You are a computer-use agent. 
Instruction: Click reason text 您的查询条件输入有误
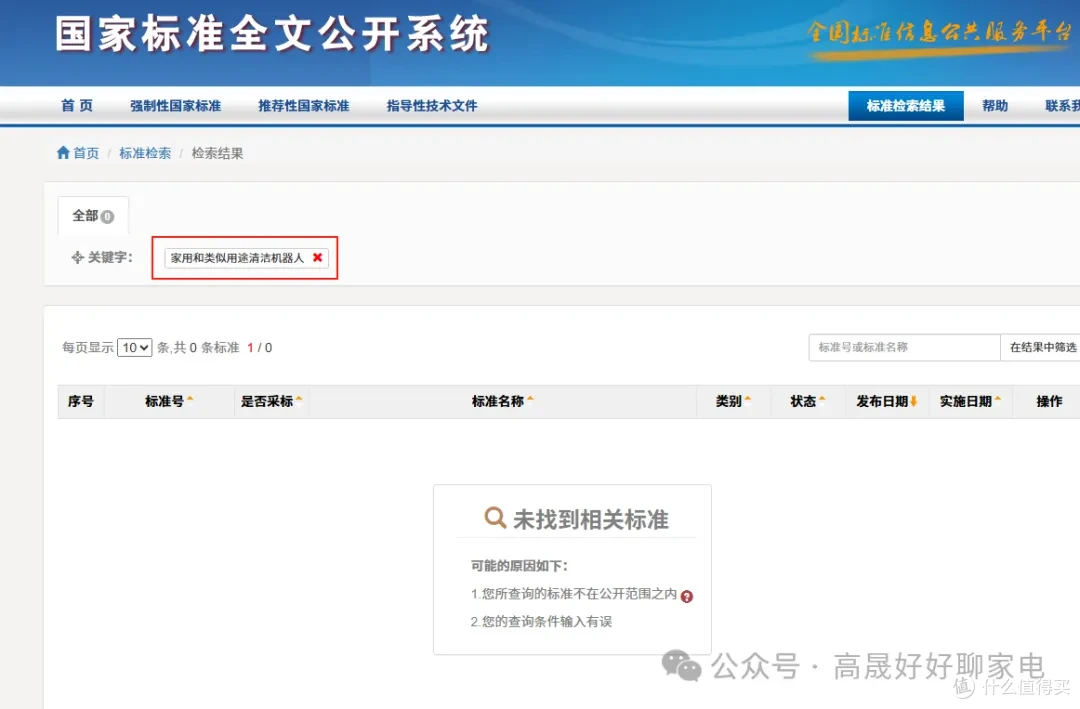click(547, 621)
